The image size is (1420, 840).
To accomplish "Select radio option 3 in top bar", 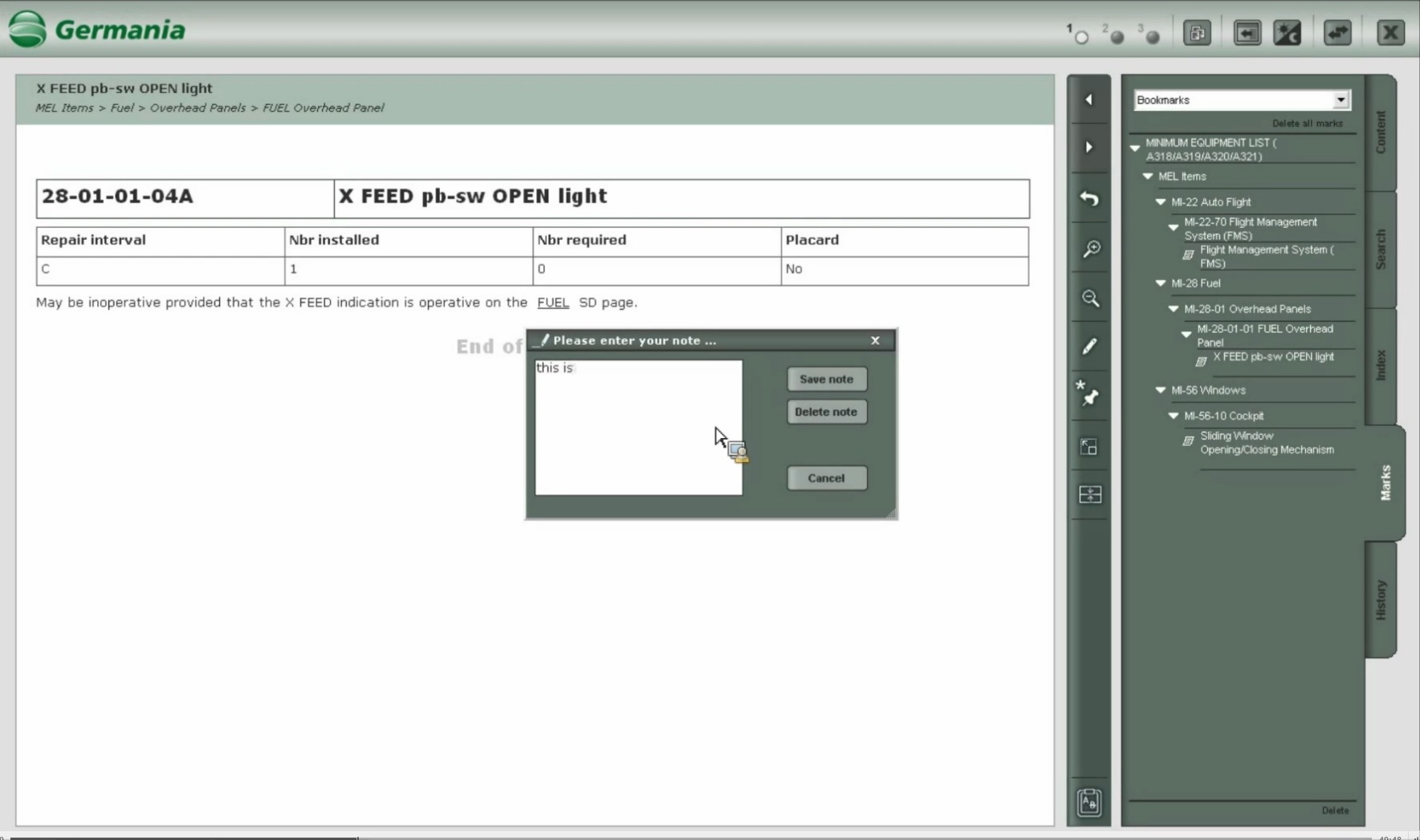I will click(1152, 37).
